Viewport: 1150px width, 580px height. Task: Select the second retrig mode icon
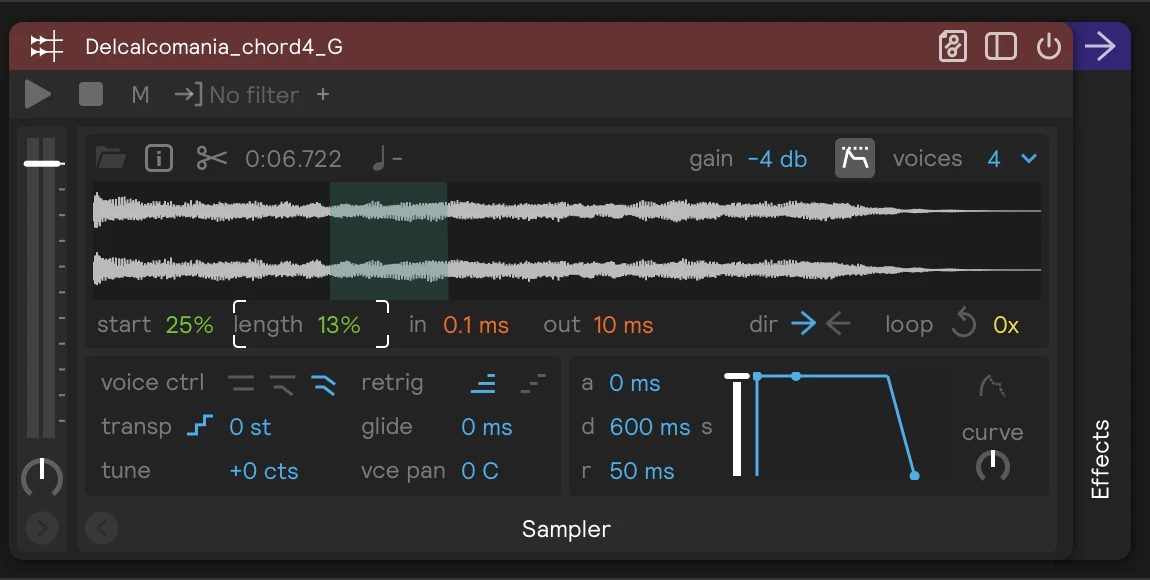[533, 383]
